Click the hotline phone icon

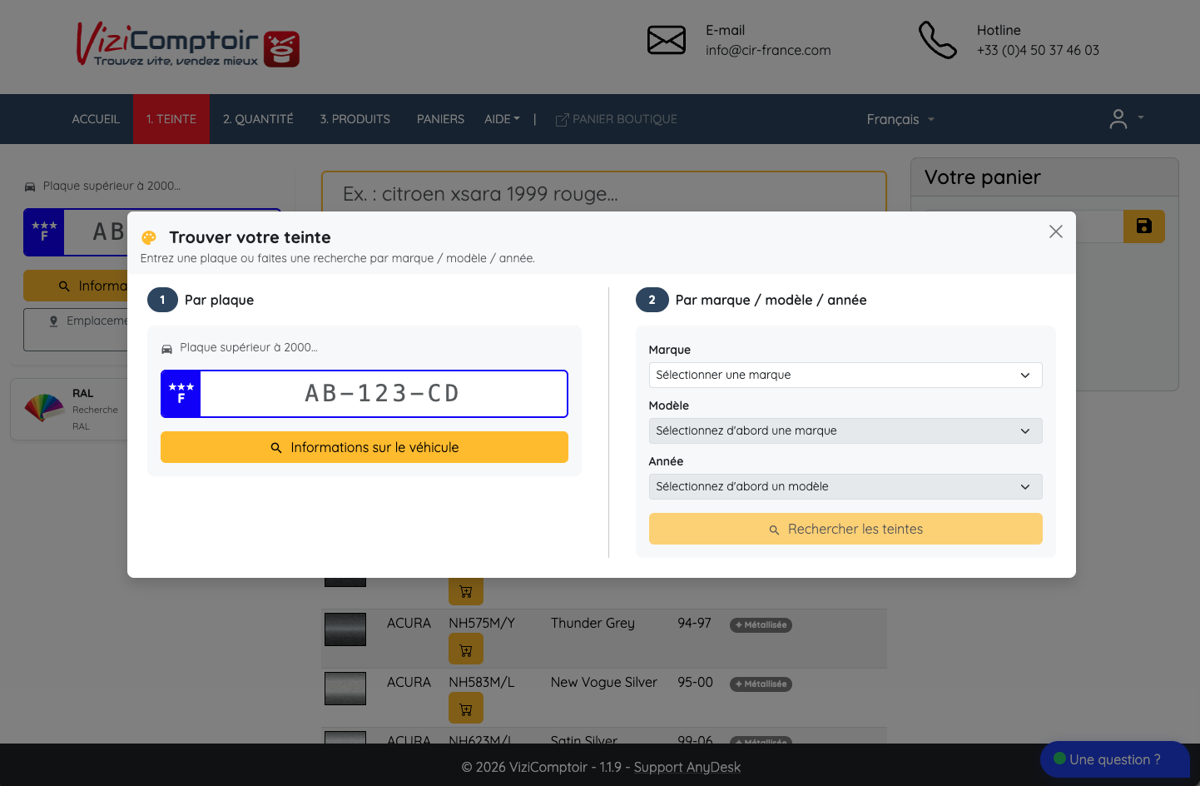[937, 40]
